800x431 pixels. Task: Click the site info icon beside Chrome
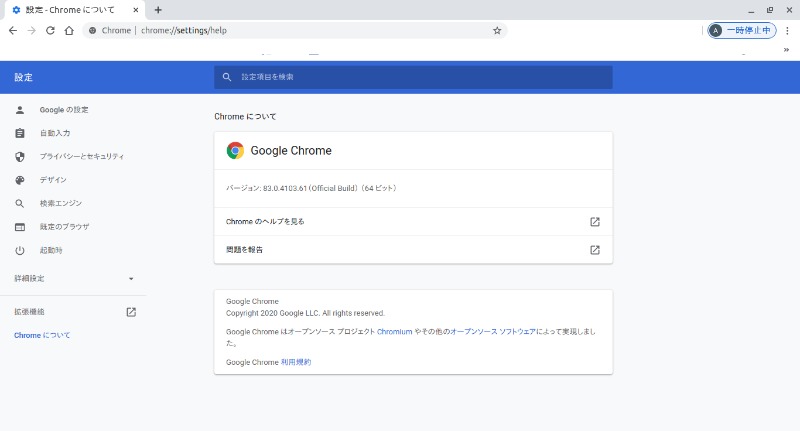(92, 31)
